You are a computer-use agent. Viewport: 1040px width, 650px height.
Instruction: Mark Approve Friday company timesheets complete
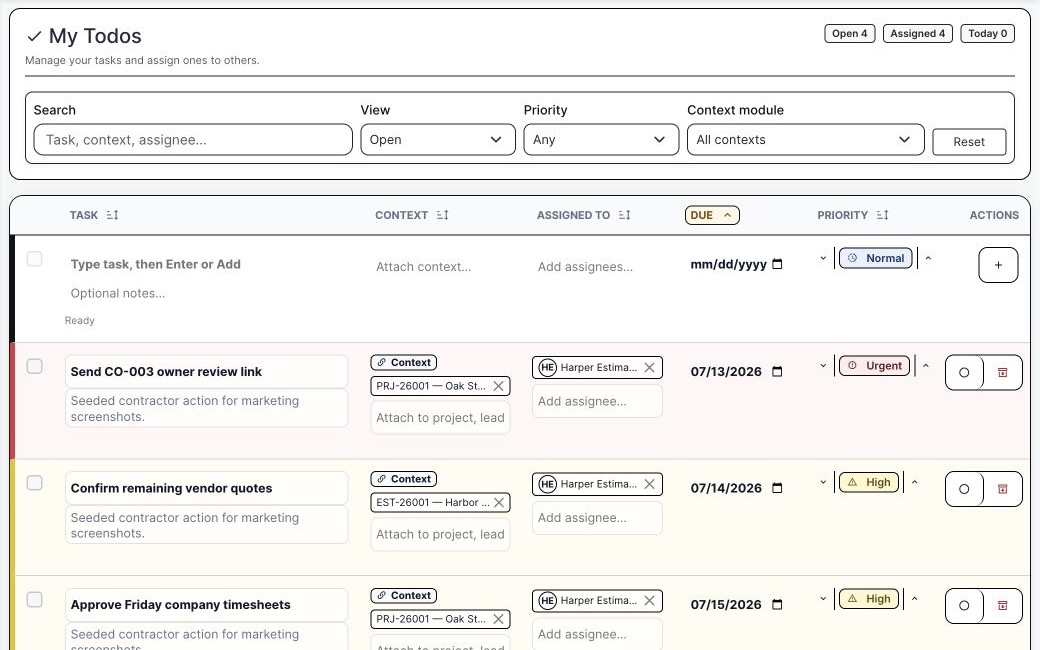(964, 606)
